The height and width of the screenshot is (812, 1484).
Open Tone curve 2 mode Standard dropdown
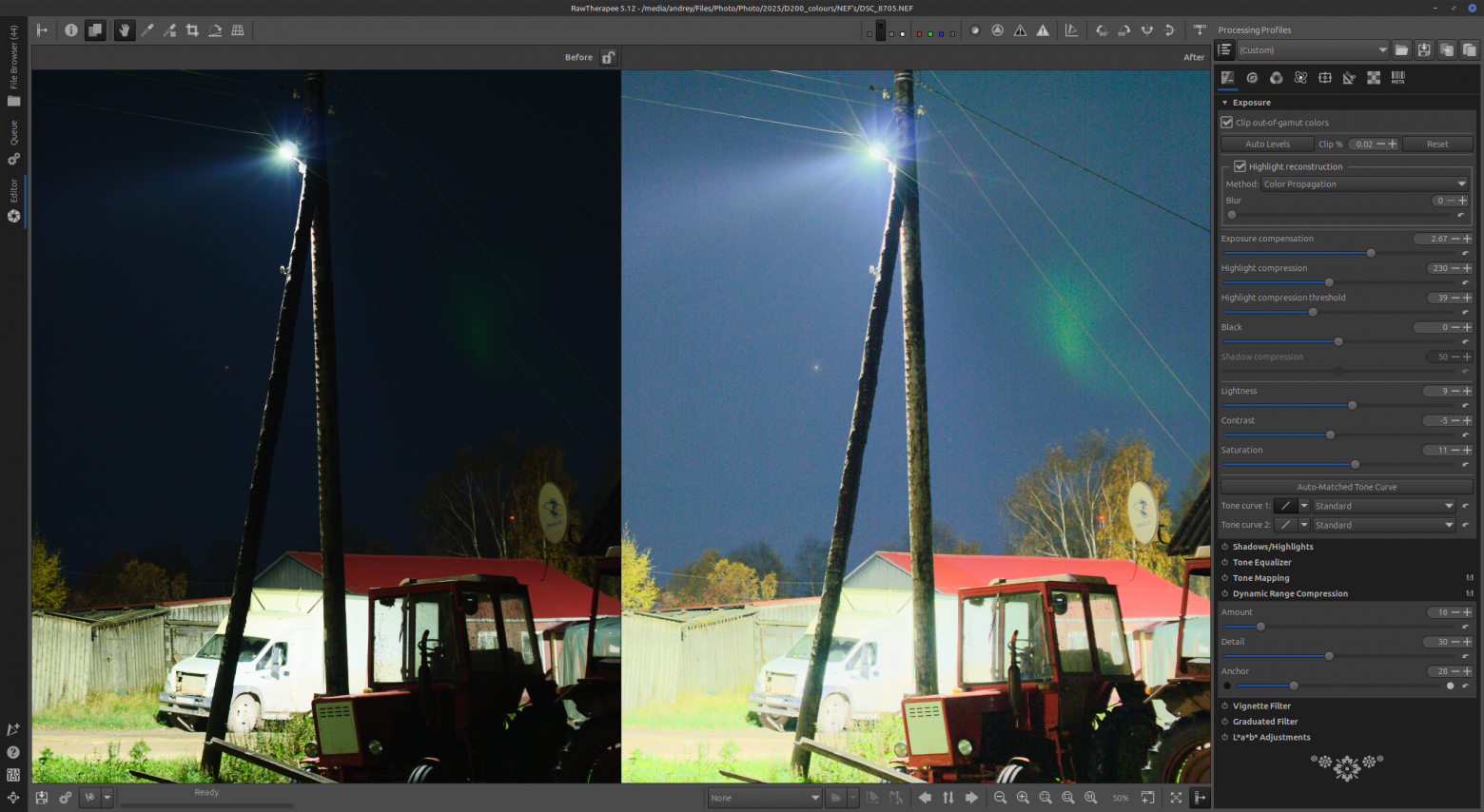(x=1384, y=525)
